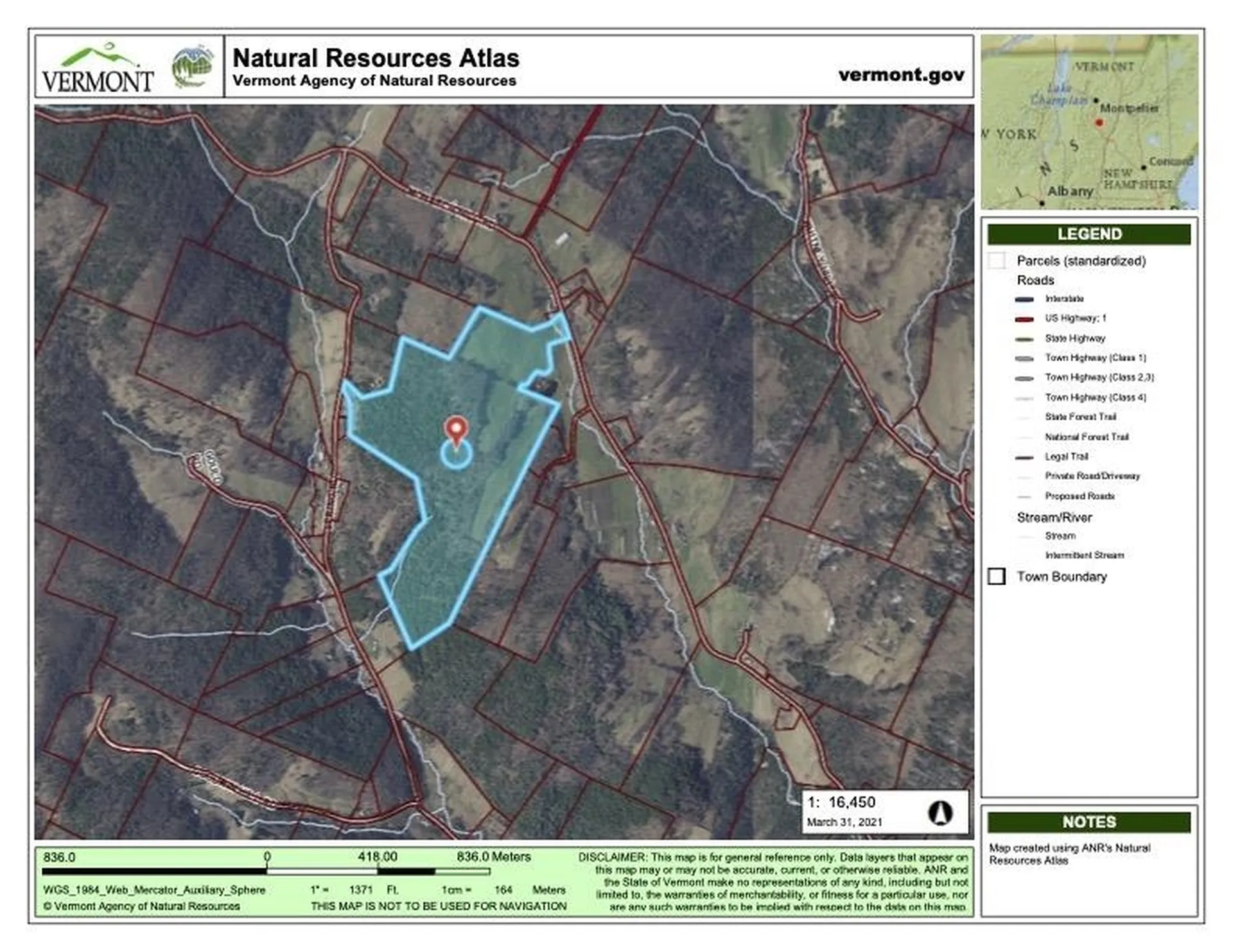This screenshot has height=952, width=1233.
Task: Click the Vermont state logo
Action: tap(98, 68)
